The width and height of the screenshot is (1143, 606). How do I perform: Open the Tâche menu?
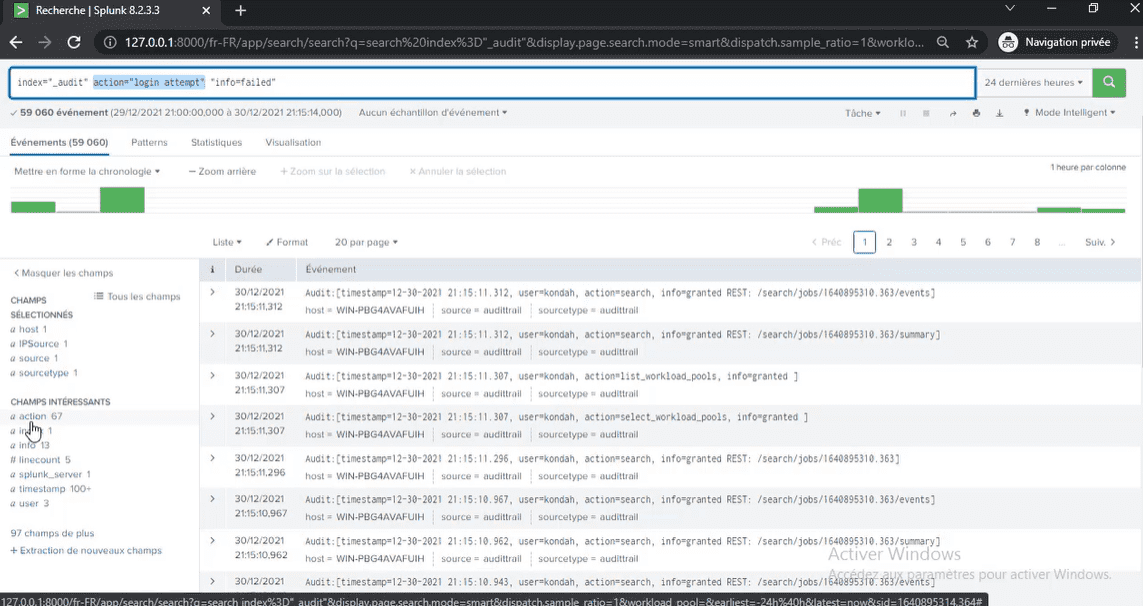pyautogui.click(x=863, y=113)
